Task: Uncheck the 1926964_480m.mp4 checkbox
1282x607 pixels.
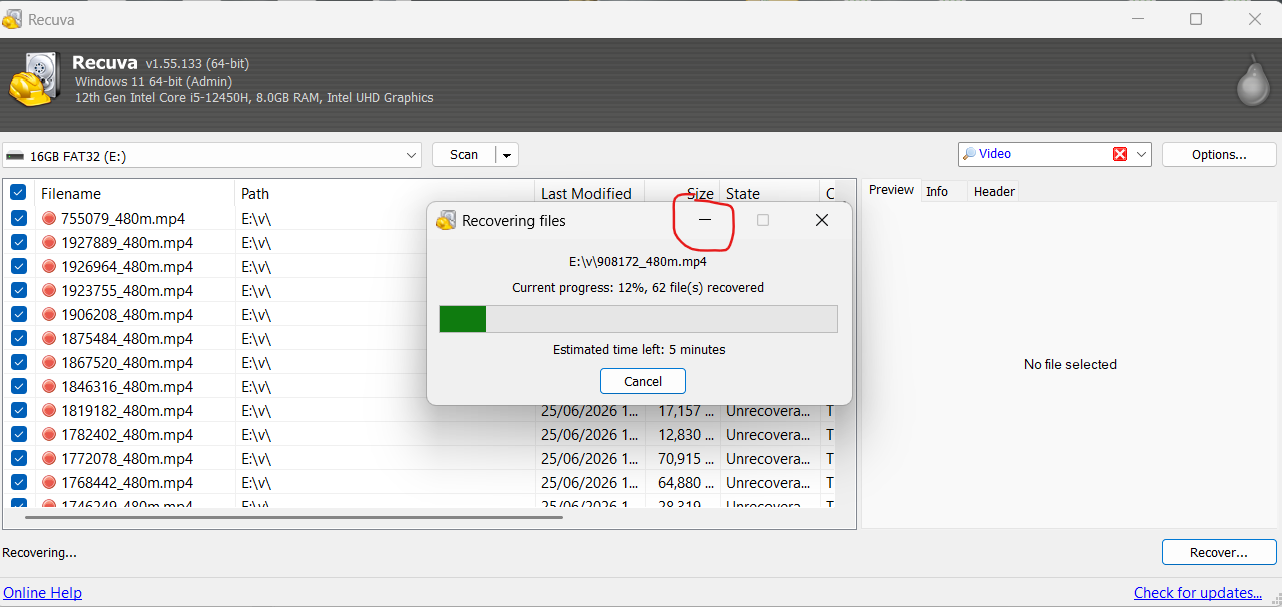Action: click(18, 266)
